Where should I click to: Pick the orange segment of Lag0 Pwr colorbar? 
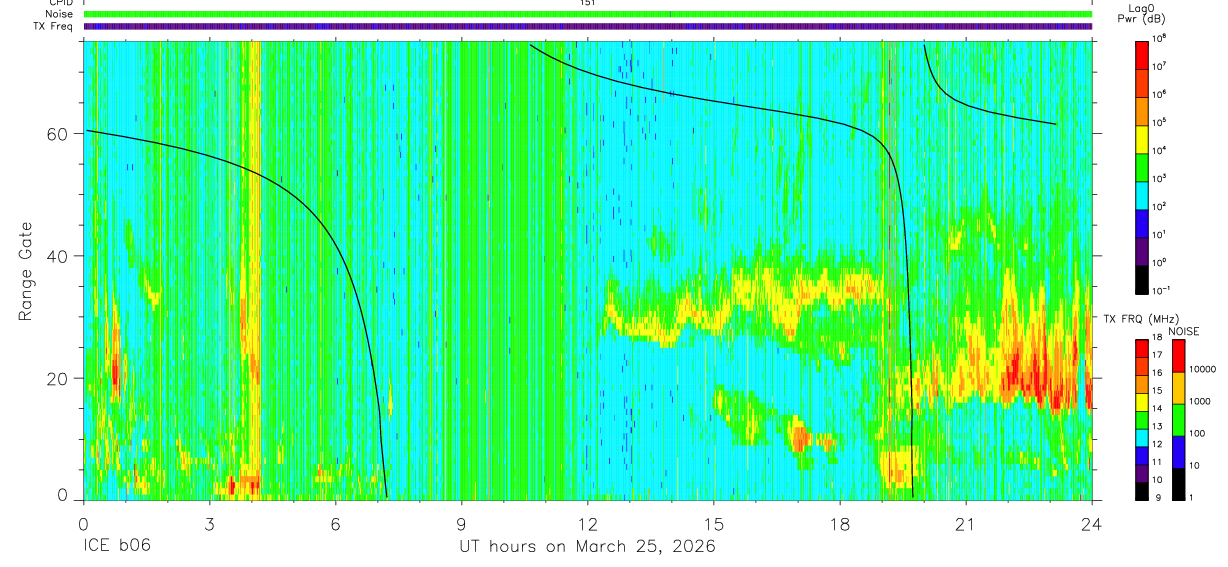coord(1141,111)
